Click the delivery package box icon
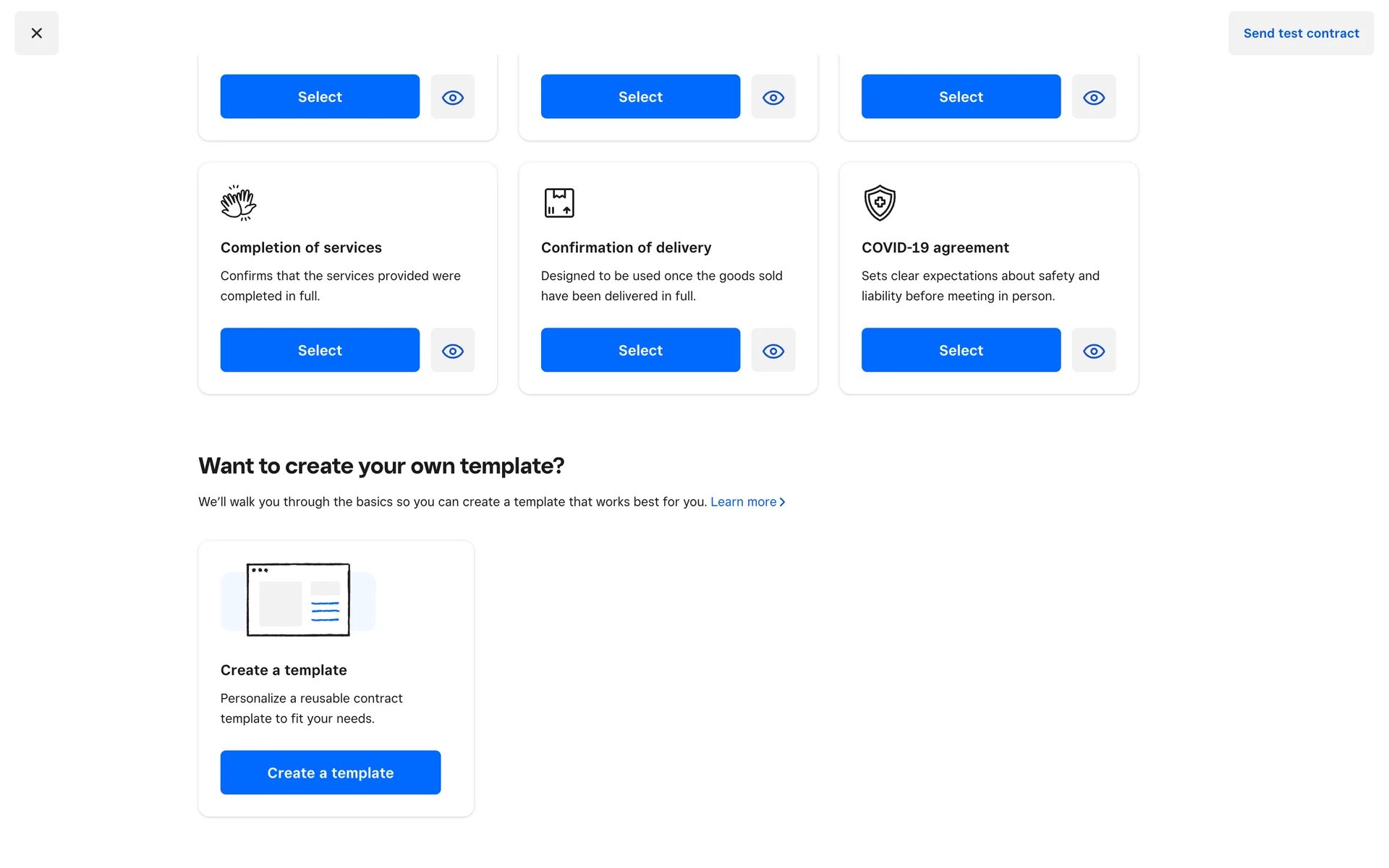 click(558, 203)
